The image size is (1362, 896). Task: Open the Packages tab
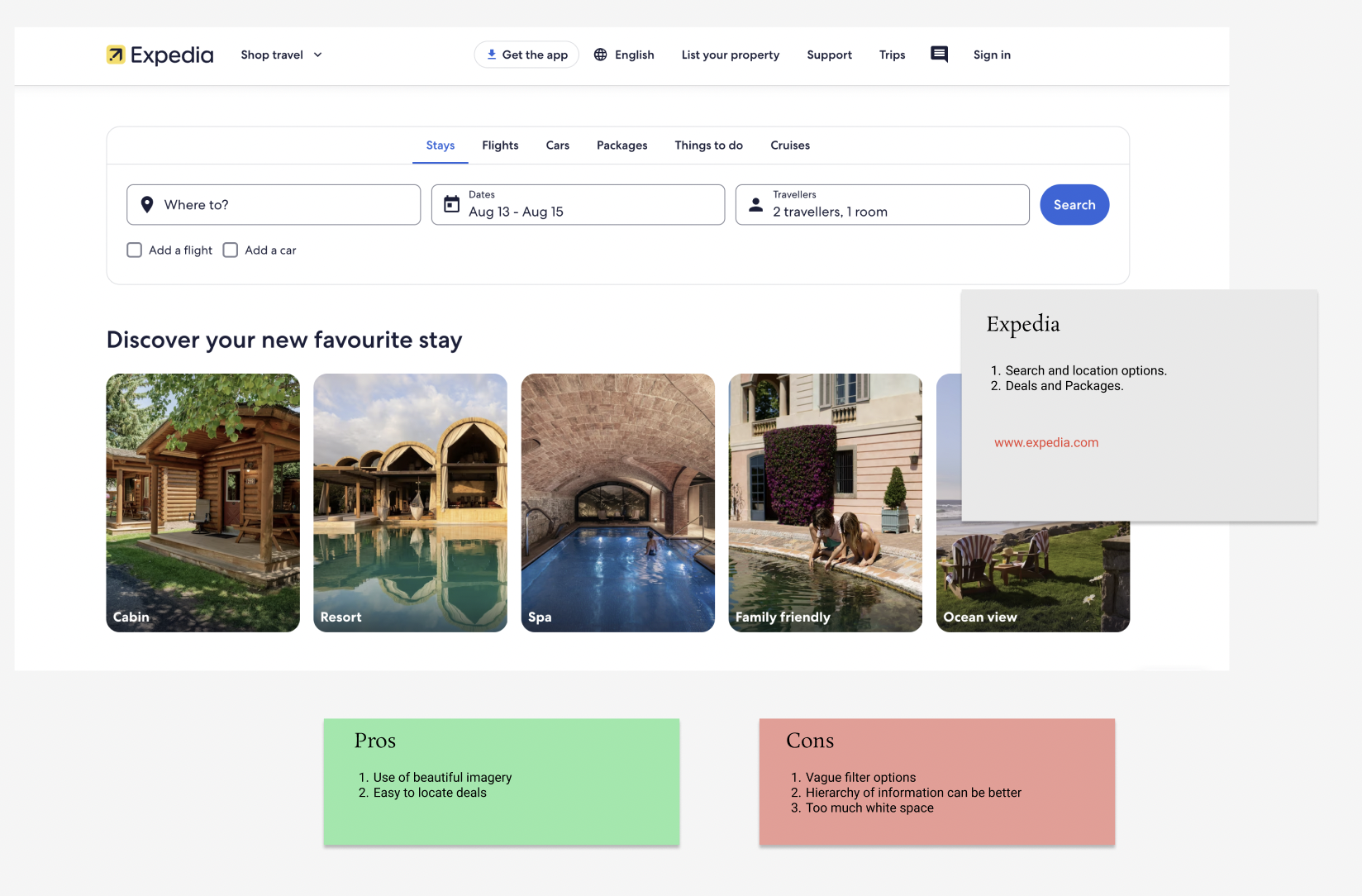click(622, 145)
